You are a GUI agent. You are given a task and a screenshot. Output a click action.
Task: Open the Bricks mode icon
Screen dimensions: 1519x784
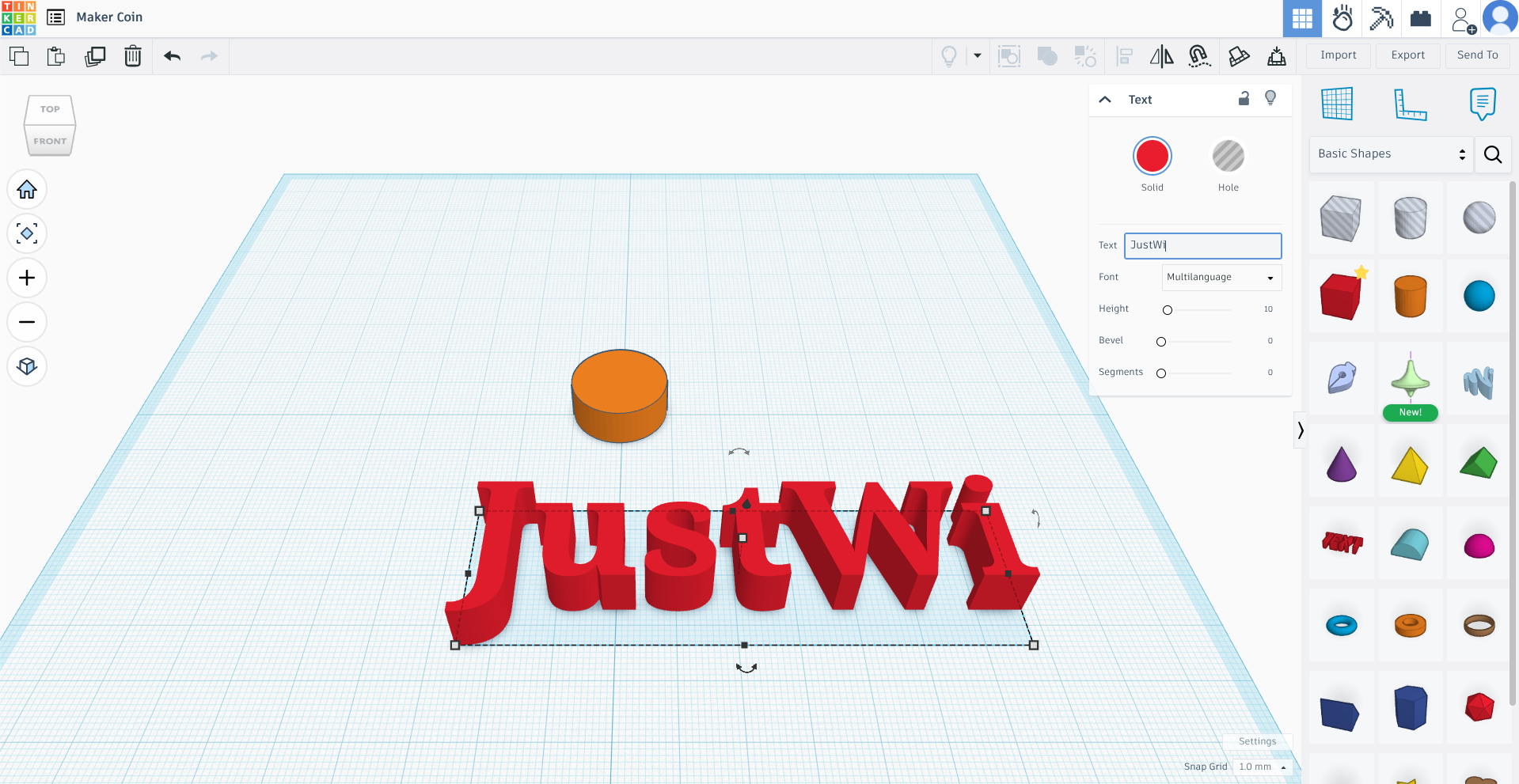tap(1421, 18)
